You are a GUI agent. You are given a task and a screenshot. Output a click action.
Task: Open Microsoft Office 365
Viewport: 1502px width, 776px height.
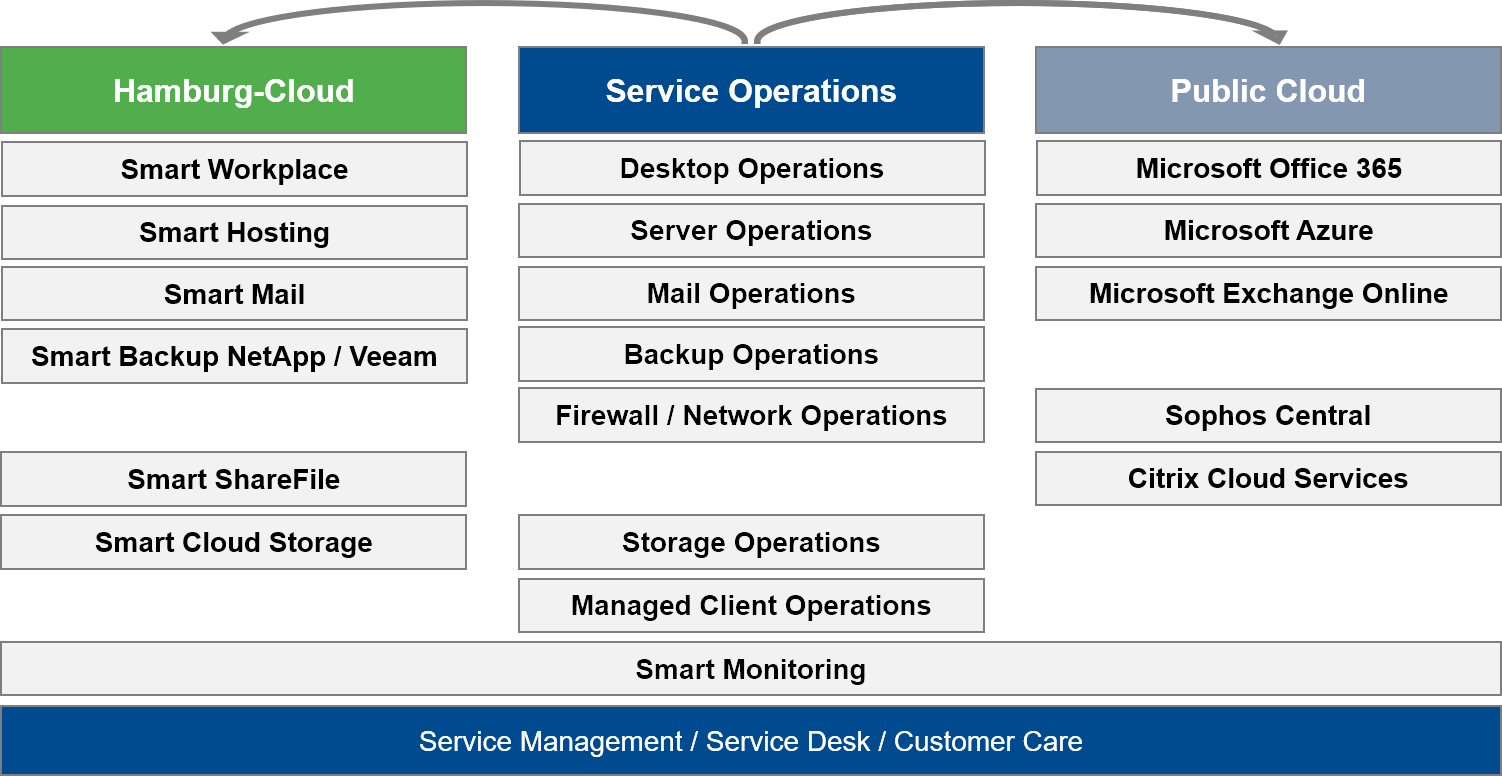[1268, 168]
